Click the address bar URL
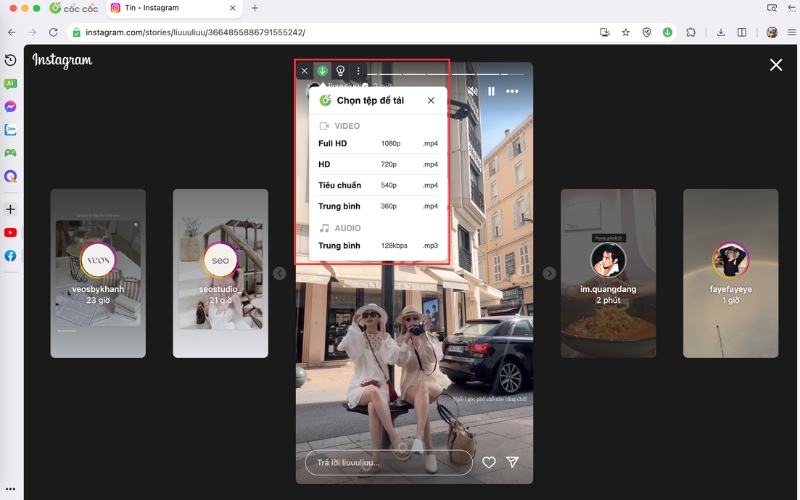The width and height of the screenshot is (800, 500). [x=195, y=32]
